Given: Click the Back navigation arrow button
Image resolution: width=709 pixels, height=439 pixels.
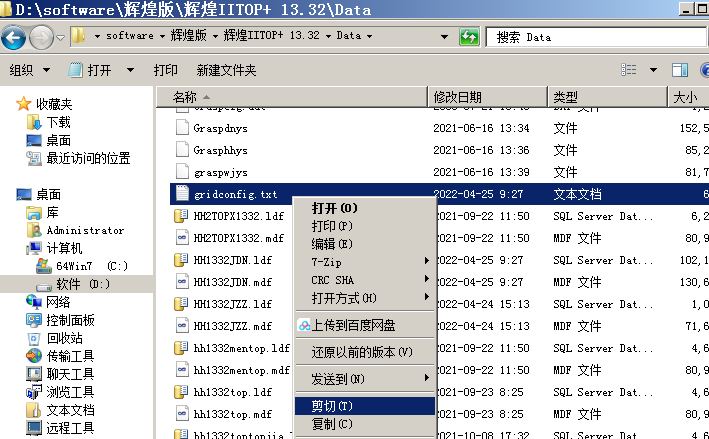Looking at the screenshot, I should pos(14,38).
